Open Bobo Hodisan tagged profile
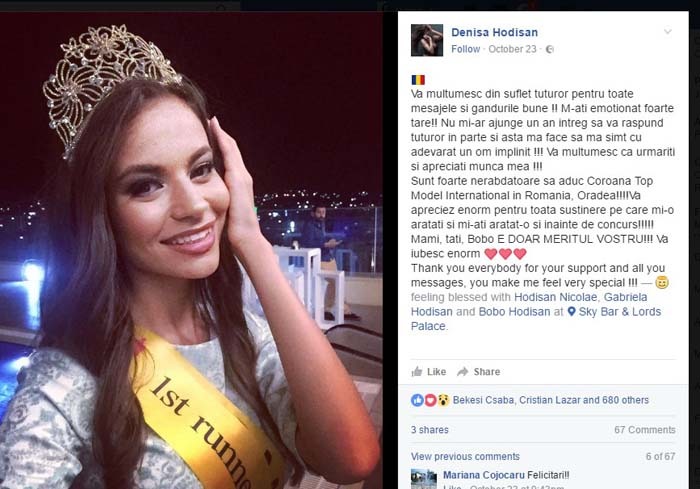Viewport: 700px width, 489px height. [514, 312]
